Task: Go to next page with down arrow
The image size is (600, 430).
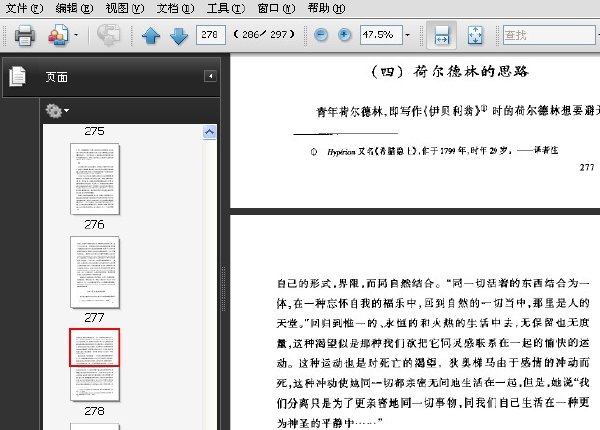Action: coord(179,36)
